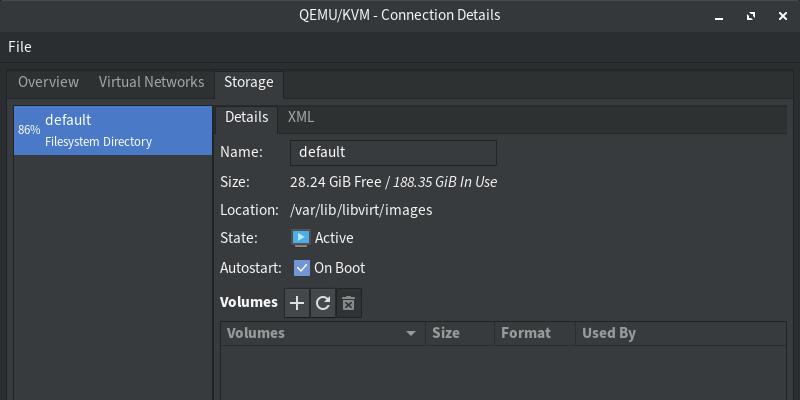The width and height of the screenshot is (800, 400).
Task: Switch to the Overview tab
Action: coord(48,82)
